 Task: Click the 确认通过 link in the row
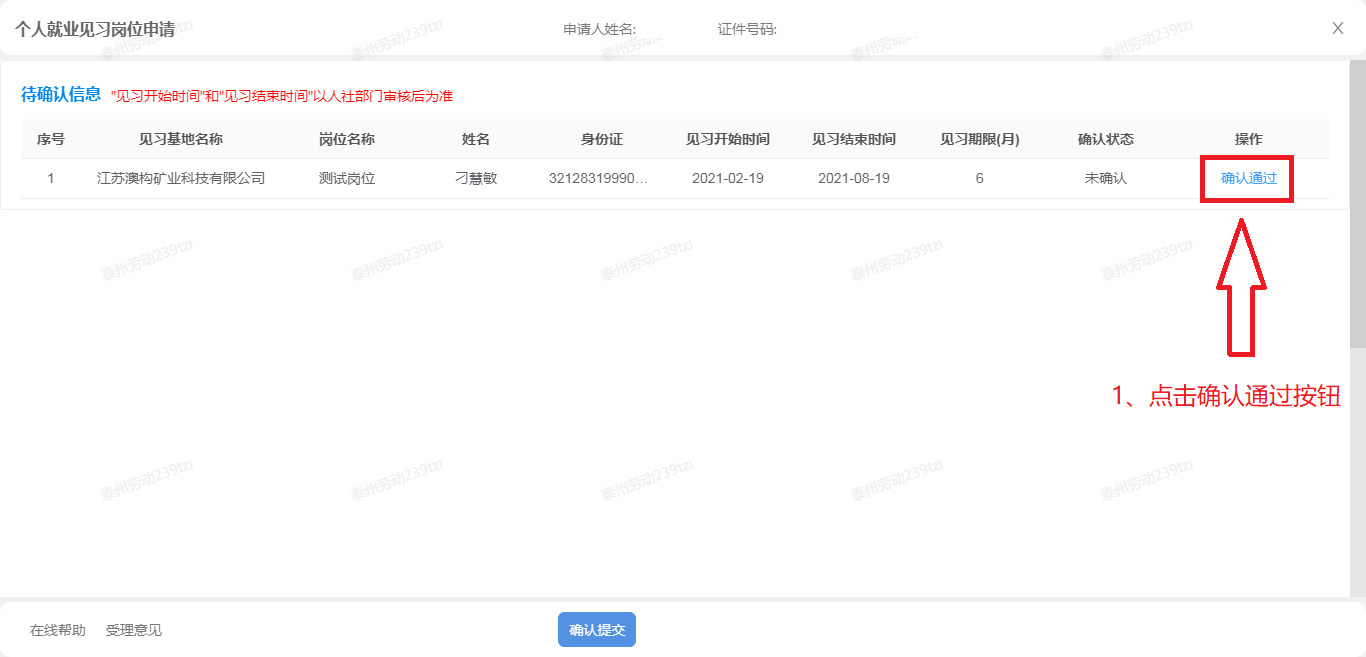pyautogui.click(x=1248, y=178)
